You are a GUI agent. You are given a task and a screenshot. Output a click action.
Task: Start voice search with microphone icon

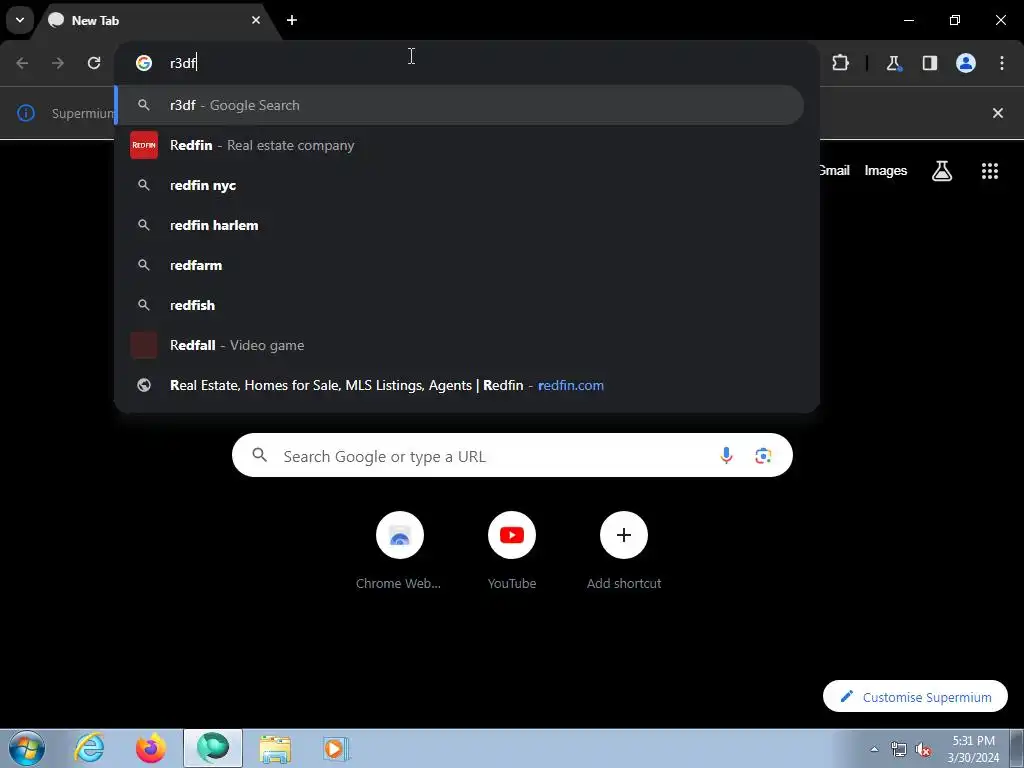tap(726, 455)
